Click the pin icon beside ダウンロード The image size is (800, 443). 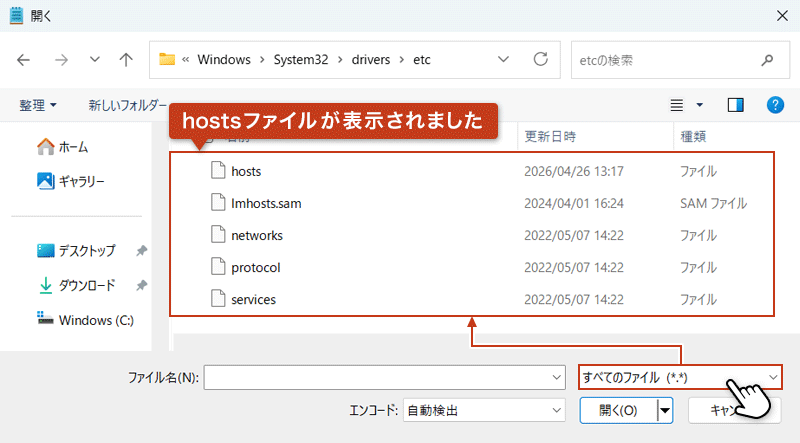click(x=141, y=285)
